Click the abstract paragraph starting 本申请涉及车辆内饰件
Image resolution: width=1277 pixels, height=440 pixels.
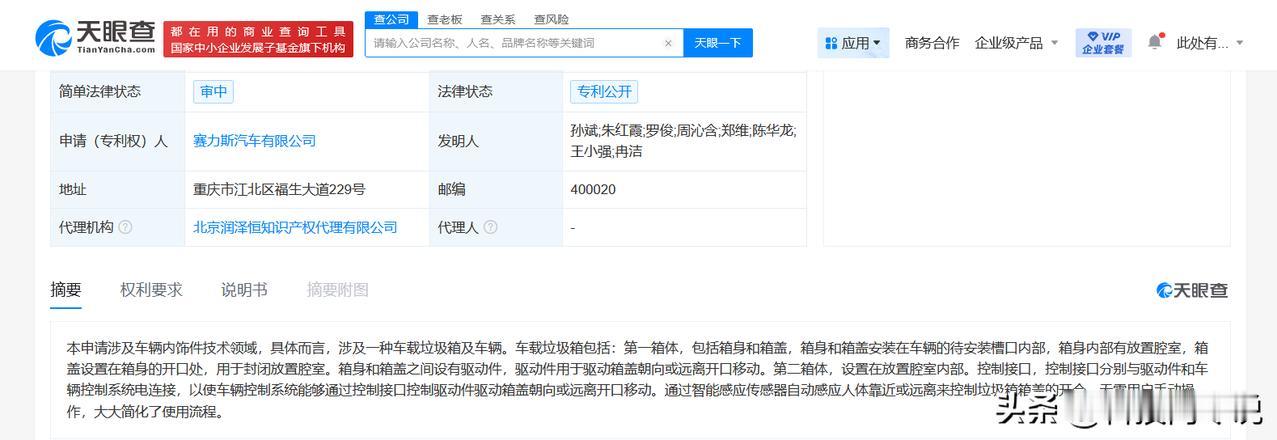tap(638, 379)
